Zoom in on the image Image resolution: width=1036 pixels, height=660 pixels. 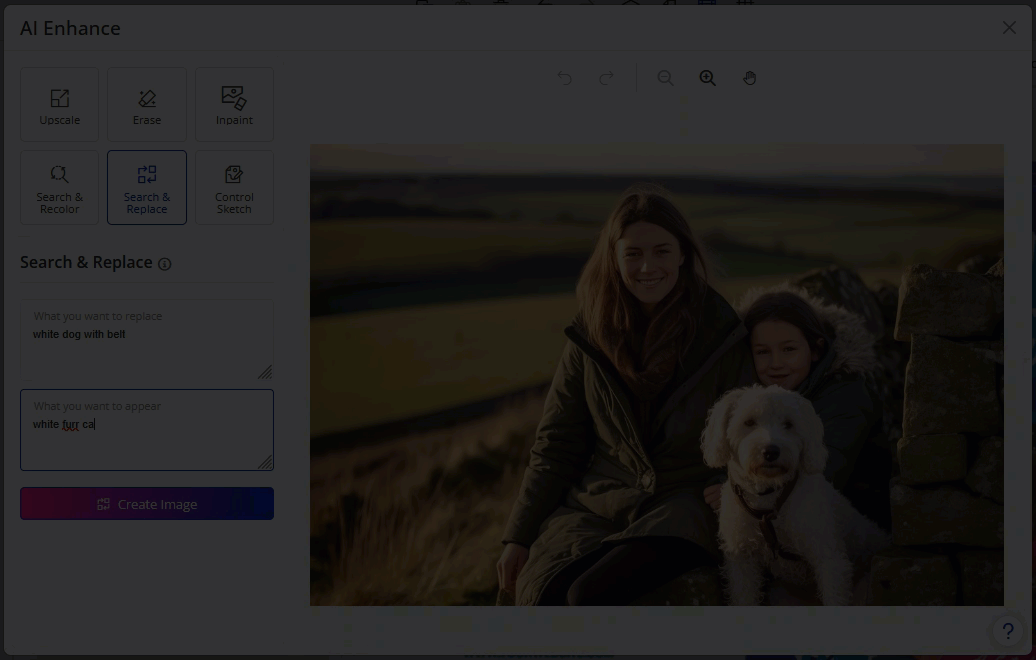point(708,78)
